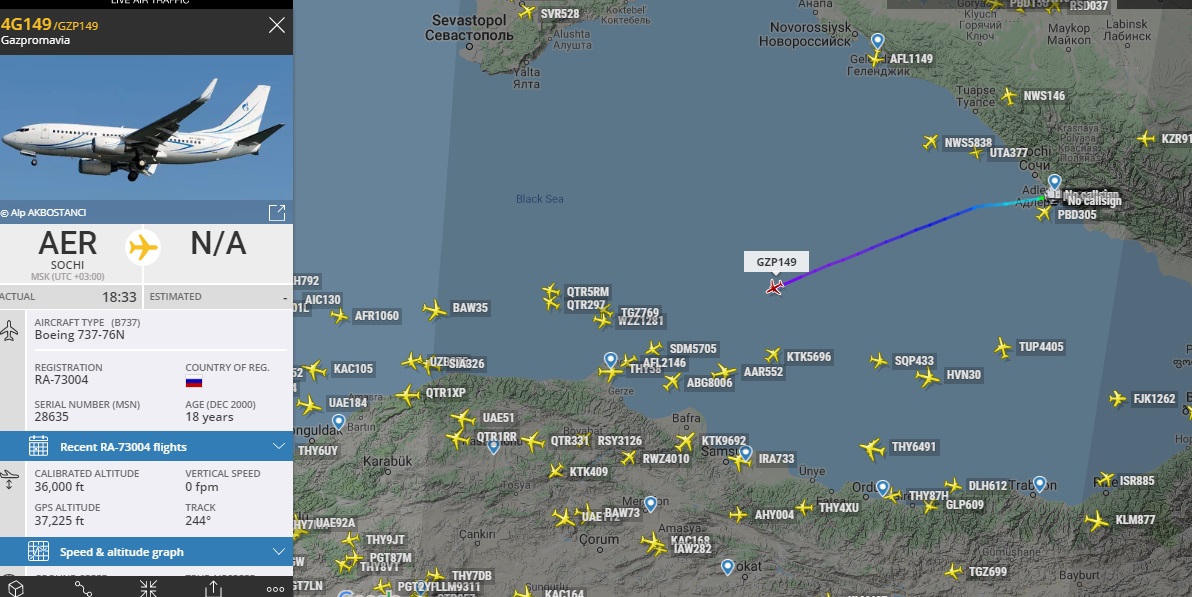Click the red GZP149 aircraft on map
Viewport: 1192px width, 597px height.
pyautogui.click(x=775, y=287)
